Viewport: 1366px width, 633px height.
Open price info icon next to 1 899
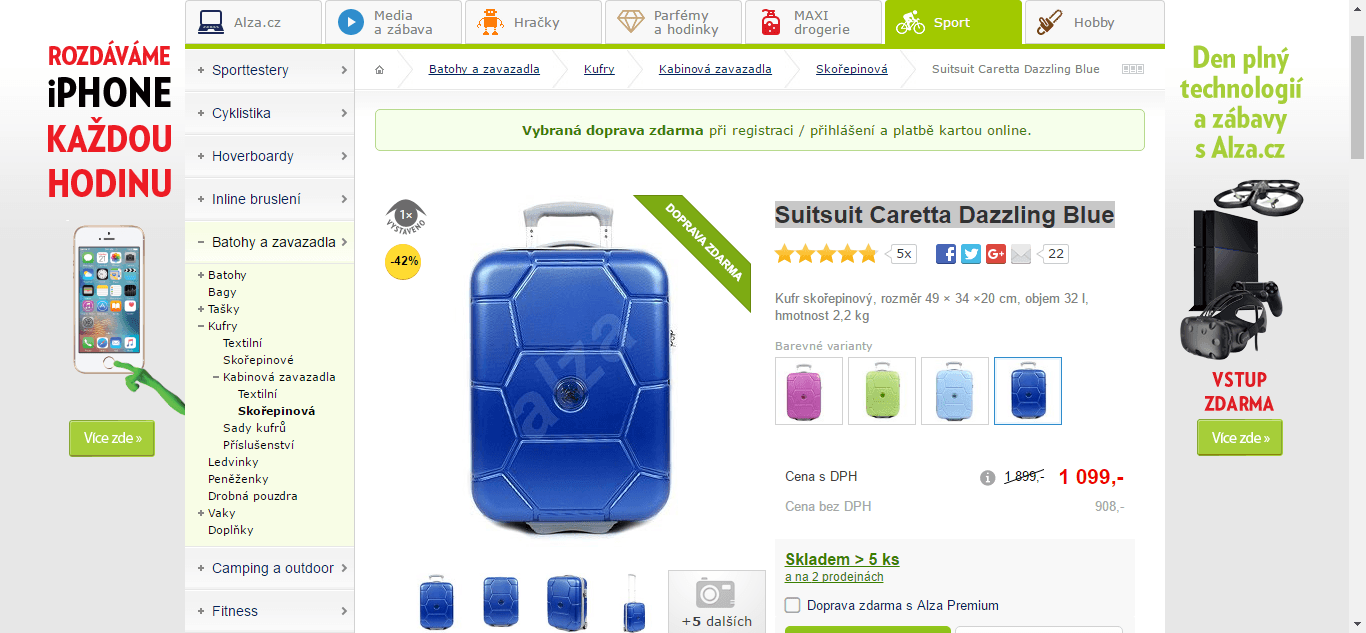988,478
